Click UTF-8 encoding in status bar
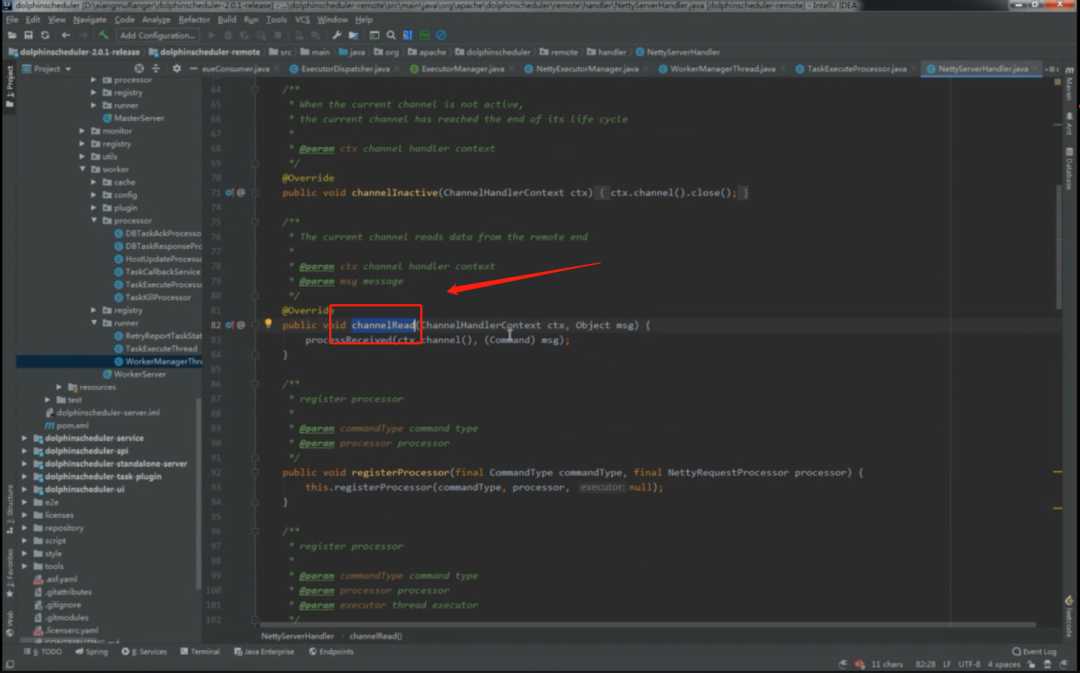 [969, 665]
